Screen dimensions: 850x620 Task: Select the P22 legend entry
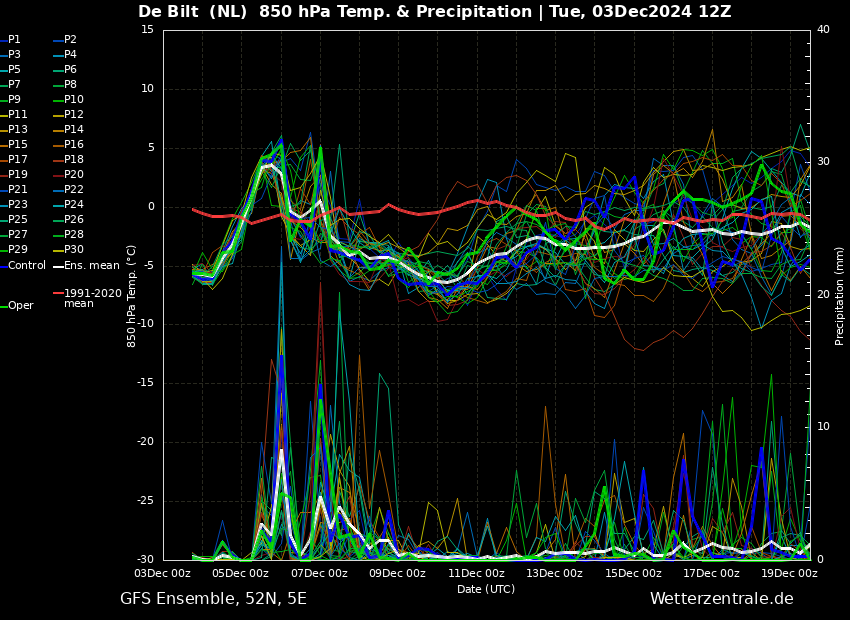click(x=74, y=190)
